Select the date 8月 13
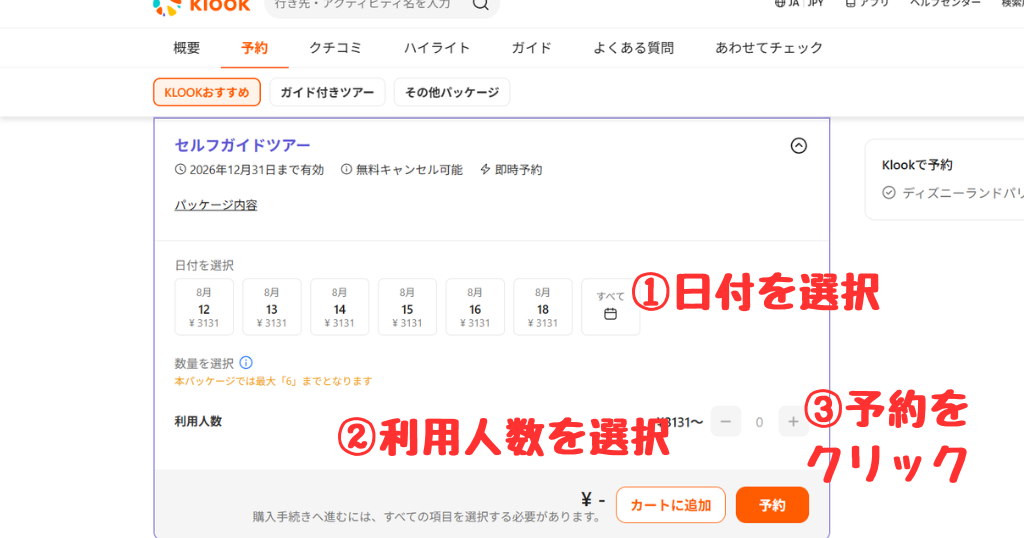This screenshot has width=1024, height=538. (272, 307)
